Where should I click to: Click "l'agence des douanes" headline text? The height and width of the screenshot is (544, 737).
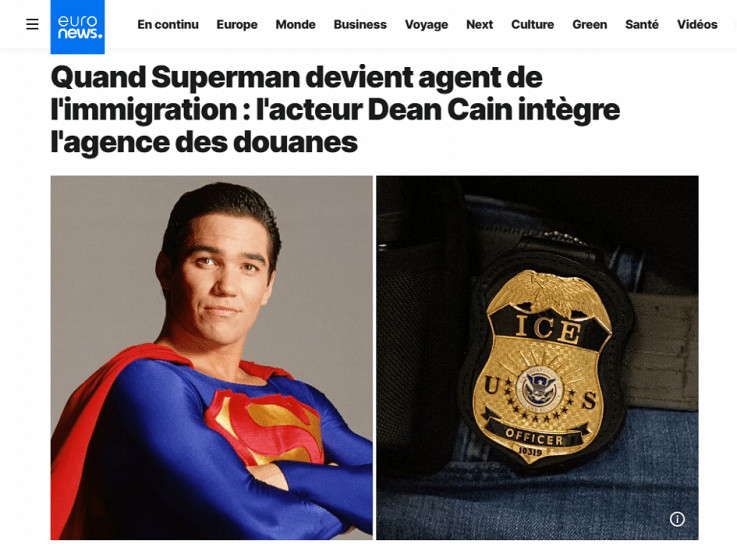pos(204,142)
